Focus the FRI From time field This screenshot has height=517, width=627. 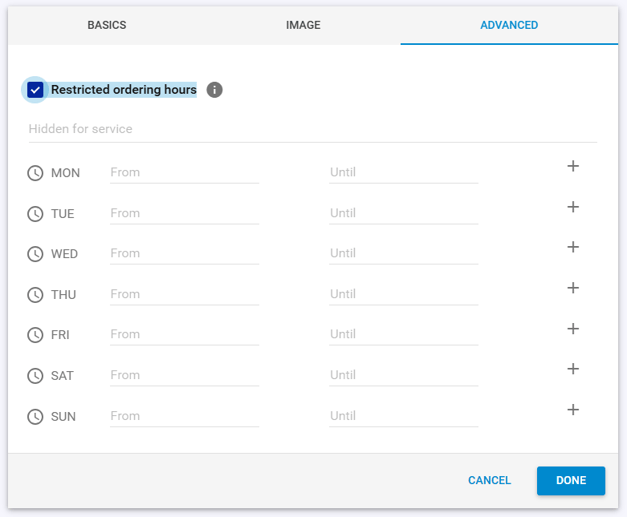click(x=184, y=335)
